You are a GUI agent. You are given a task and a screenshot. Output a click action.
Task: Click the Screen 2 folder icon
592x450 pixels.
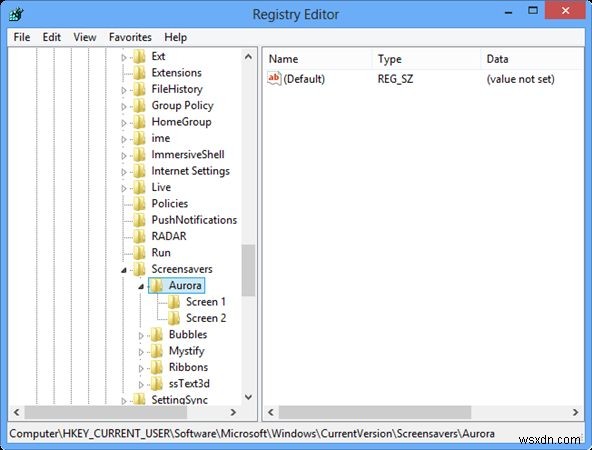(x=174, y=318)
